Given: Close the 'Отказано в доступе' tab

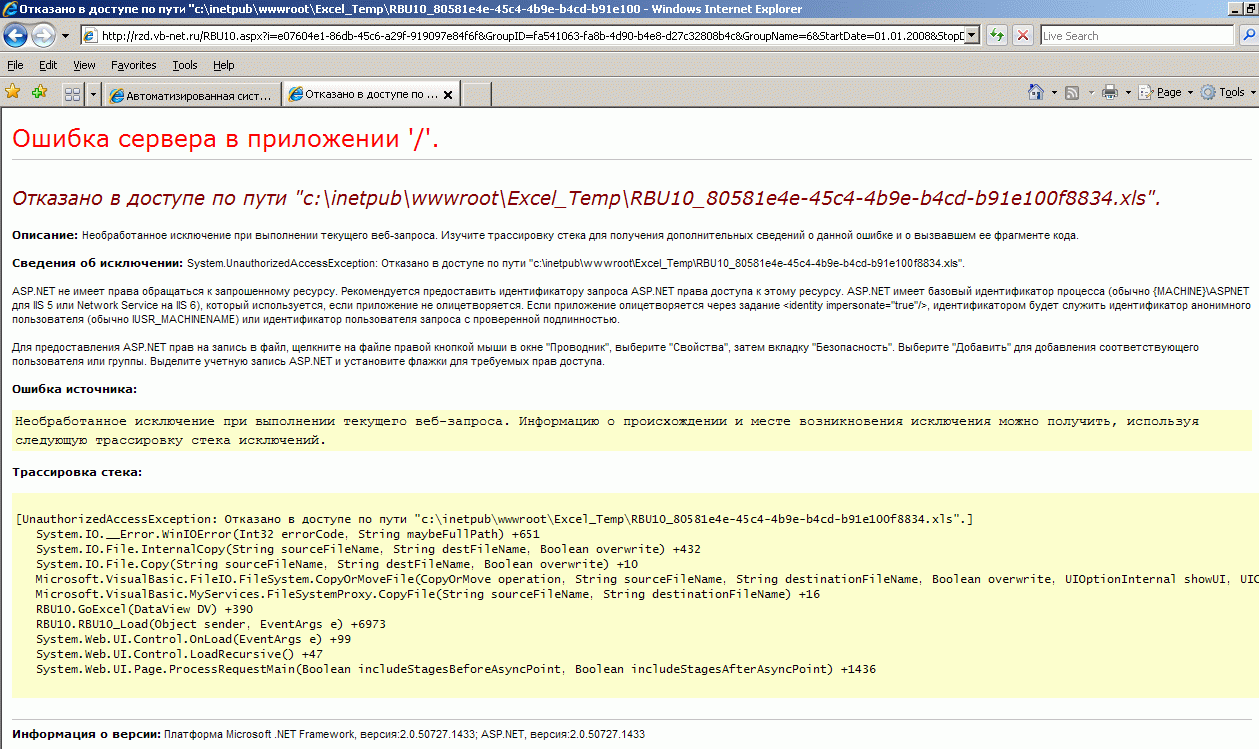Looking at the screenshot, I should [449, 96].
